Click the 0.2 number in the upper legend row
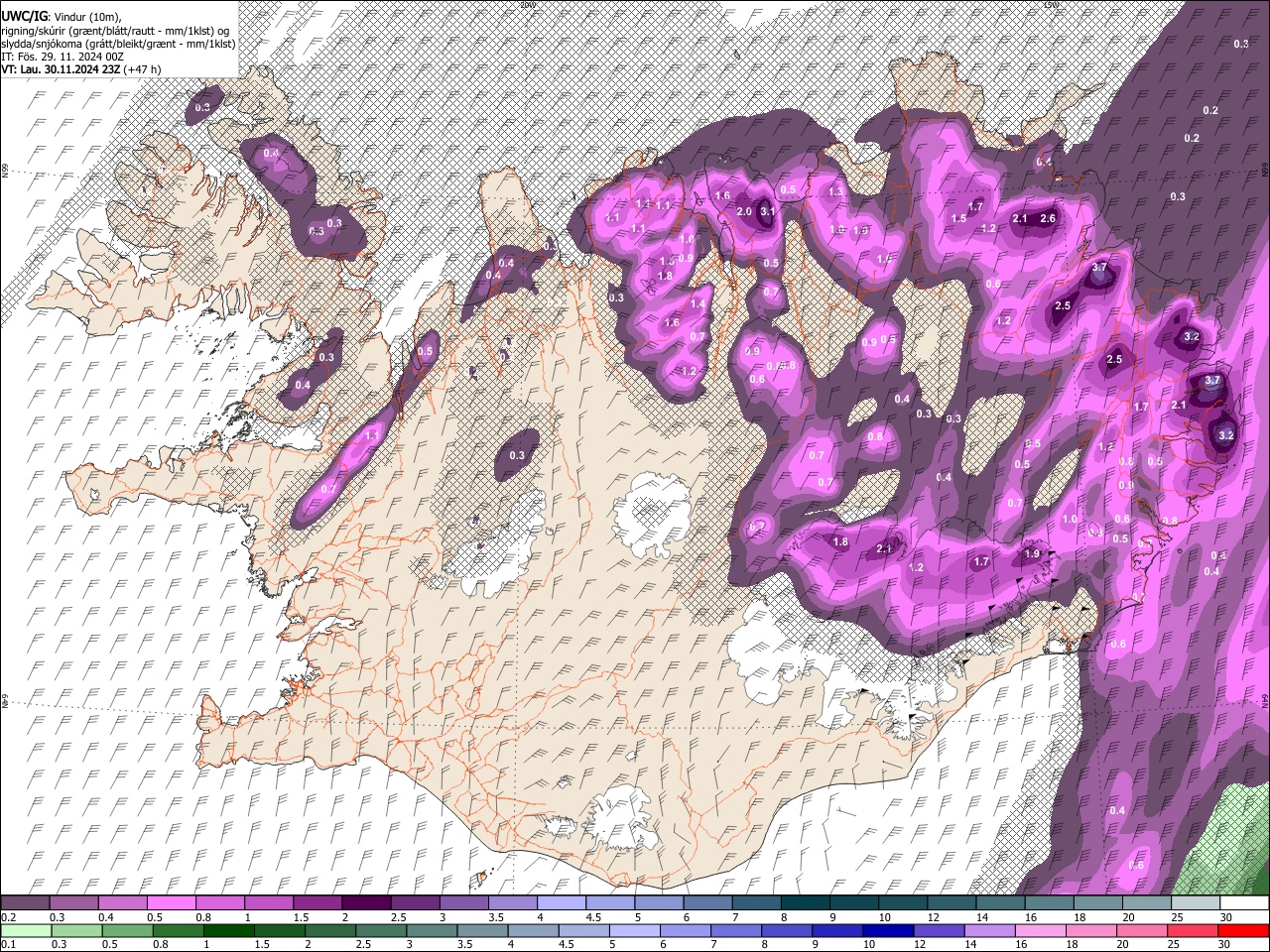Viewport: 1270px width, 952px height. coord(8,917)
